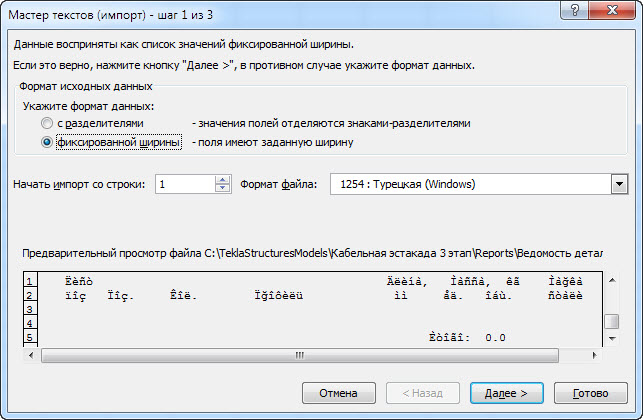Click the preview horizontal scrollbar left arrow
Image resolution: width=643 pixels, height=420 pixels.
click(x=32, y=355)
